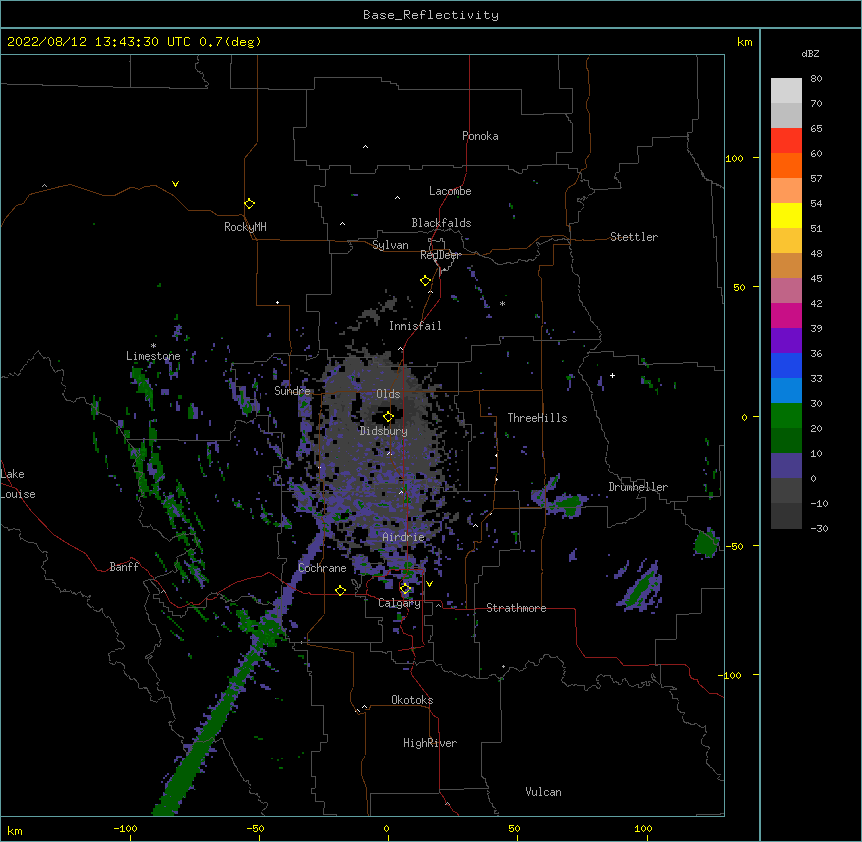
Task: Select the 54 dBZ yellow swatch
Action: coord(786,215)
